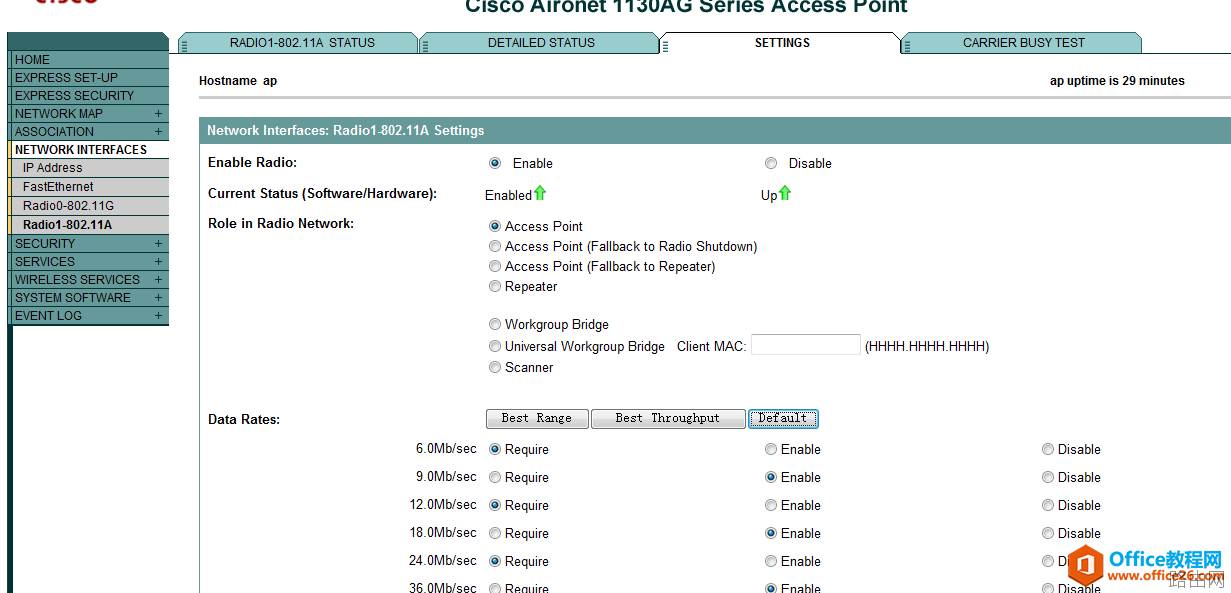Switch to the DETAILED STATUS tab

click(540, 43)
